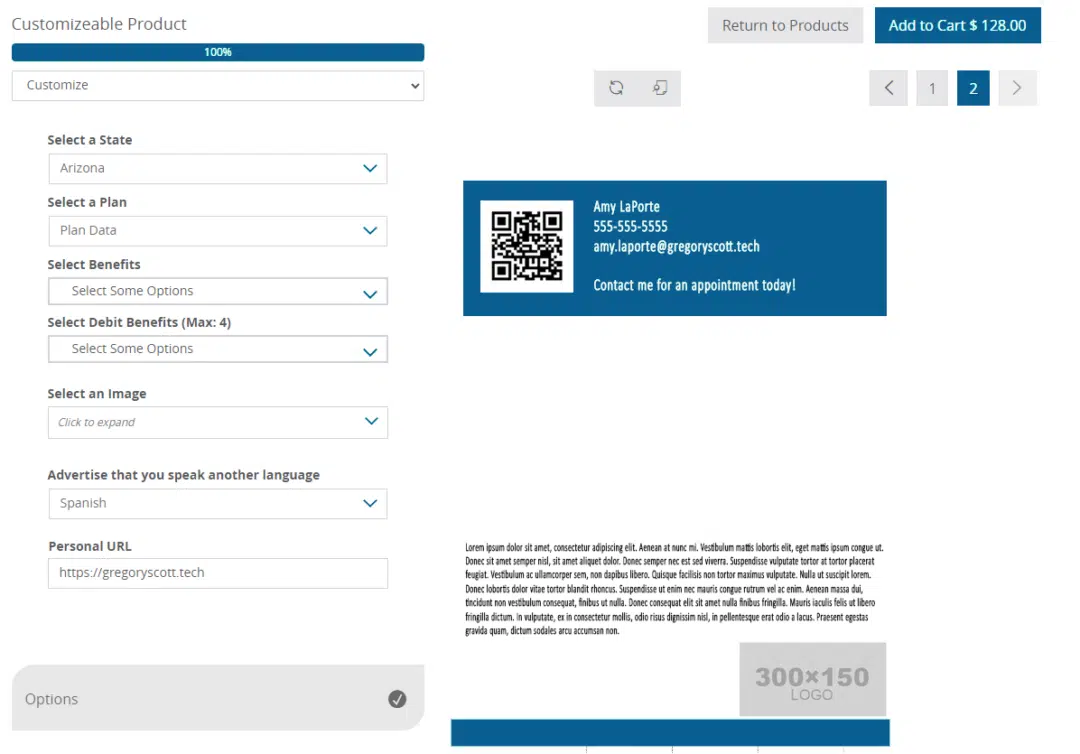This screenshot has height=754, width=1080.
Task: Click the Personal URL input field
Action: (x=217, y=573)
